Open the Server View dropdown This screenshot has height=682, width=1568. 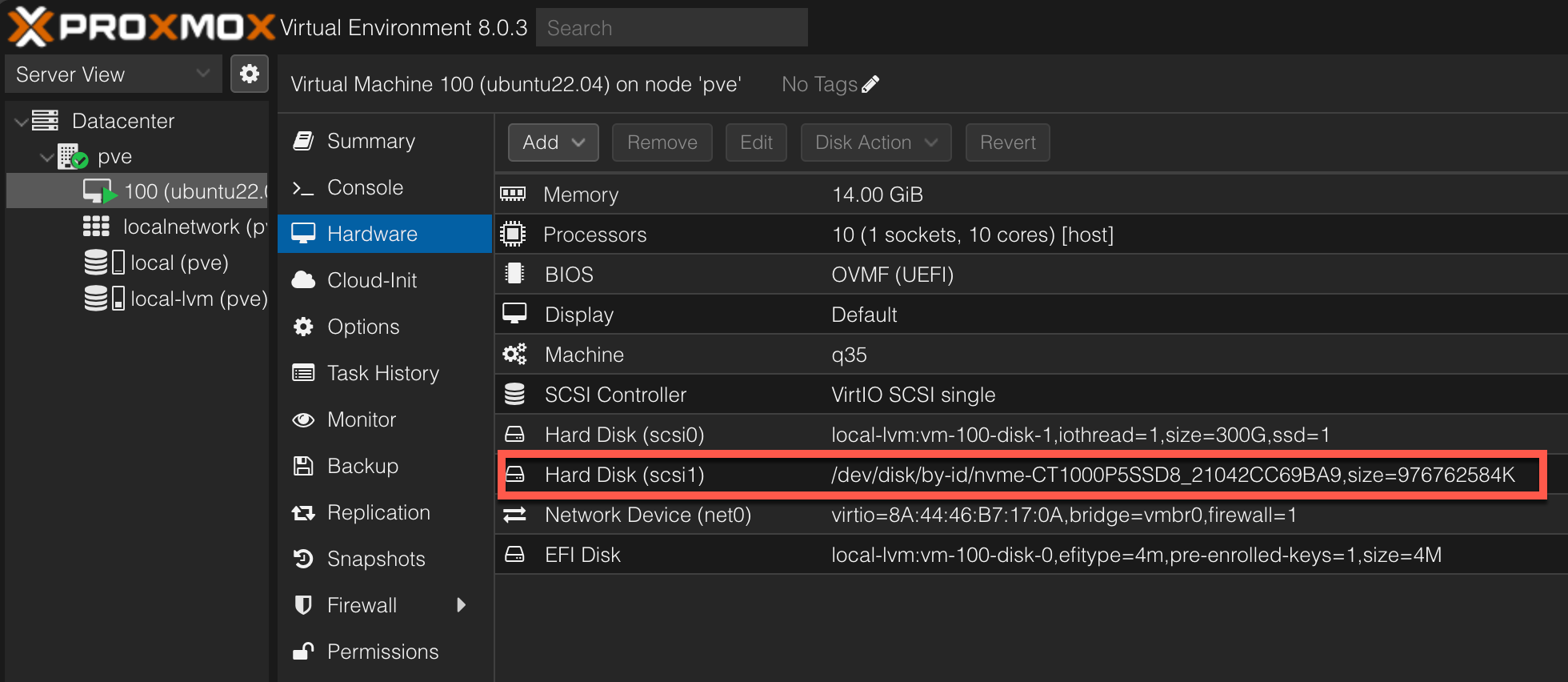(114, 74)
